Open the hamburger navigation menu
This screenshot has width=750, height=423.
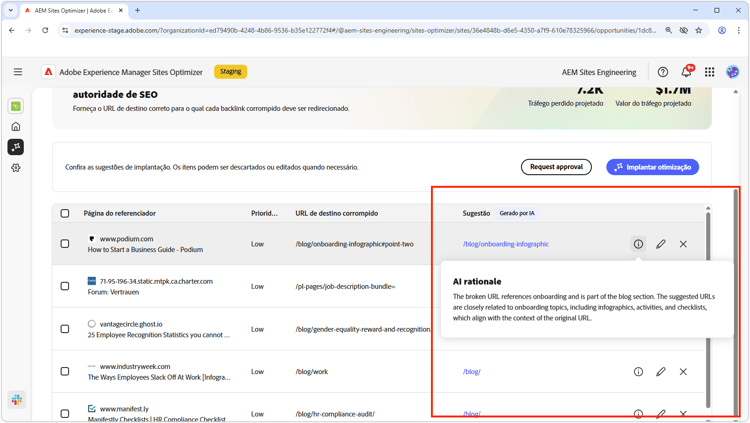[x=18, y=72]
